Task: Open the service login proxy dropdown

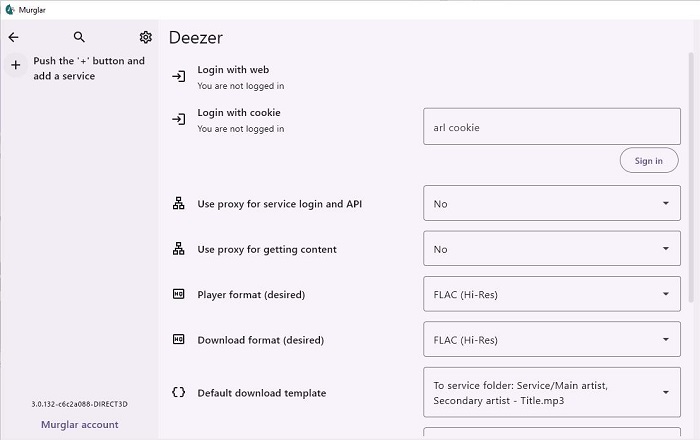Action: click(x=552, y=203)
